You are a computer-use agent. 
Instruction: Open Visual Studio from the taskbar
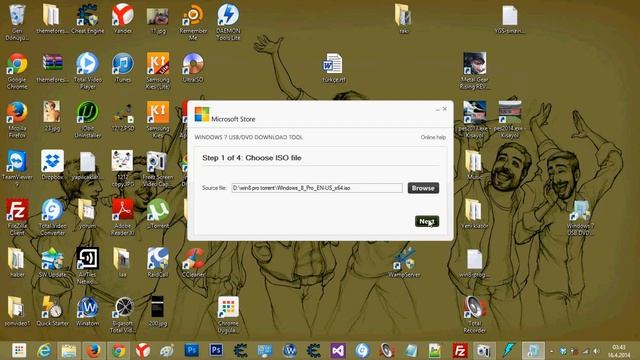(338, 350)
